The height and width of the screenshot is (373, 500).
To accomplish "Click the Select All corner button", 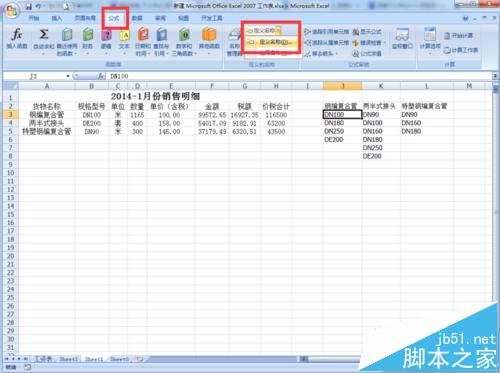I will [11, 86].
